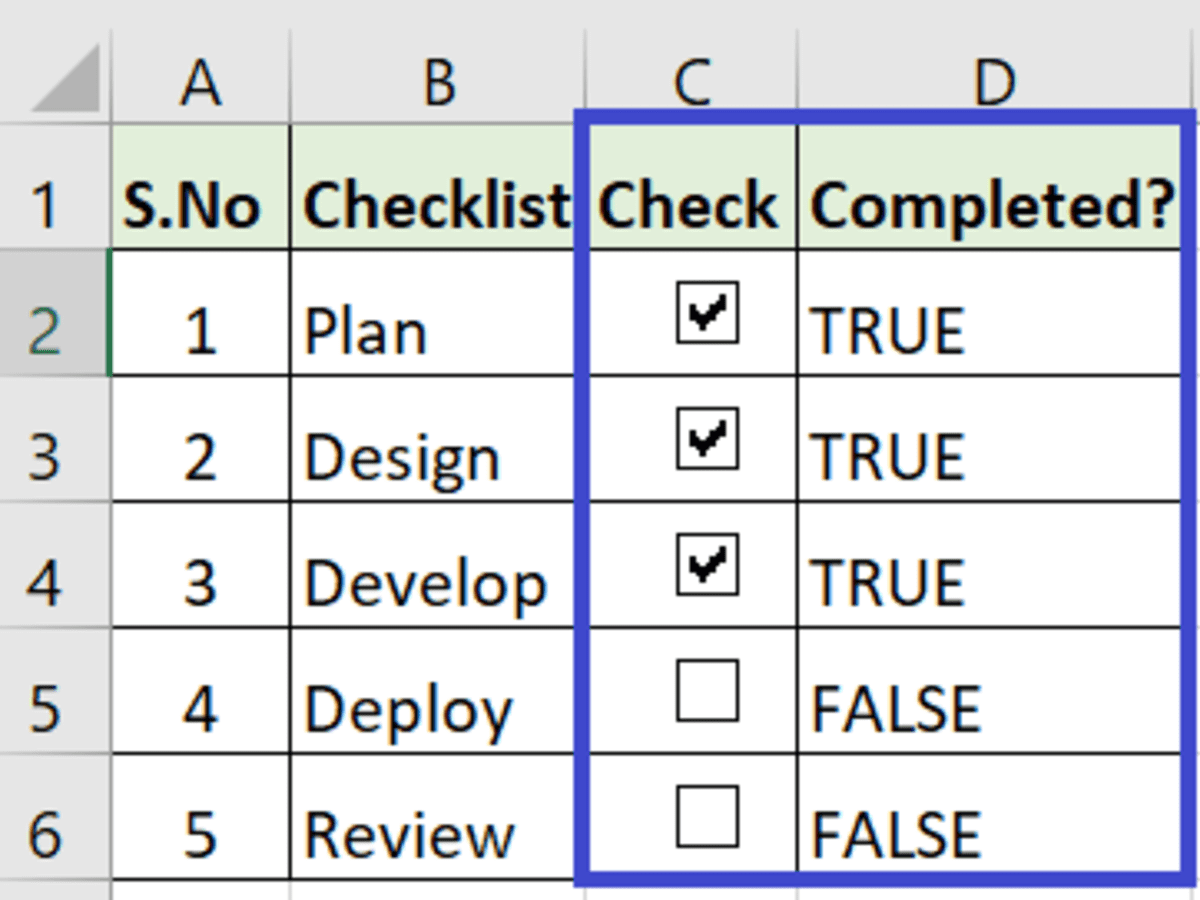This screenshot has width=1200, height=900.
Task: Select the Design cell
Action: coord(436,457)
